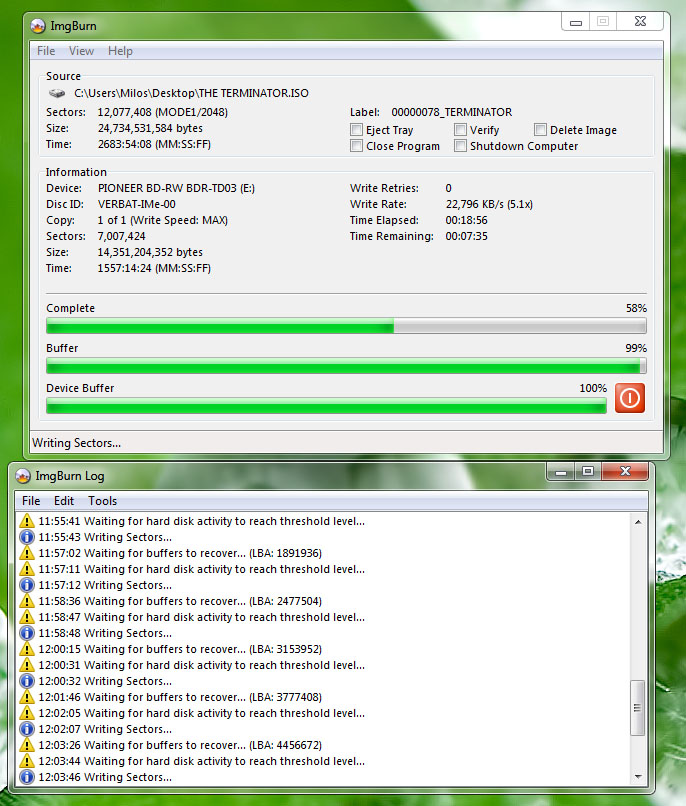Click Disc ID value VERBAT-IMe-00
The image size is (686, 806).
click(137, 204)
